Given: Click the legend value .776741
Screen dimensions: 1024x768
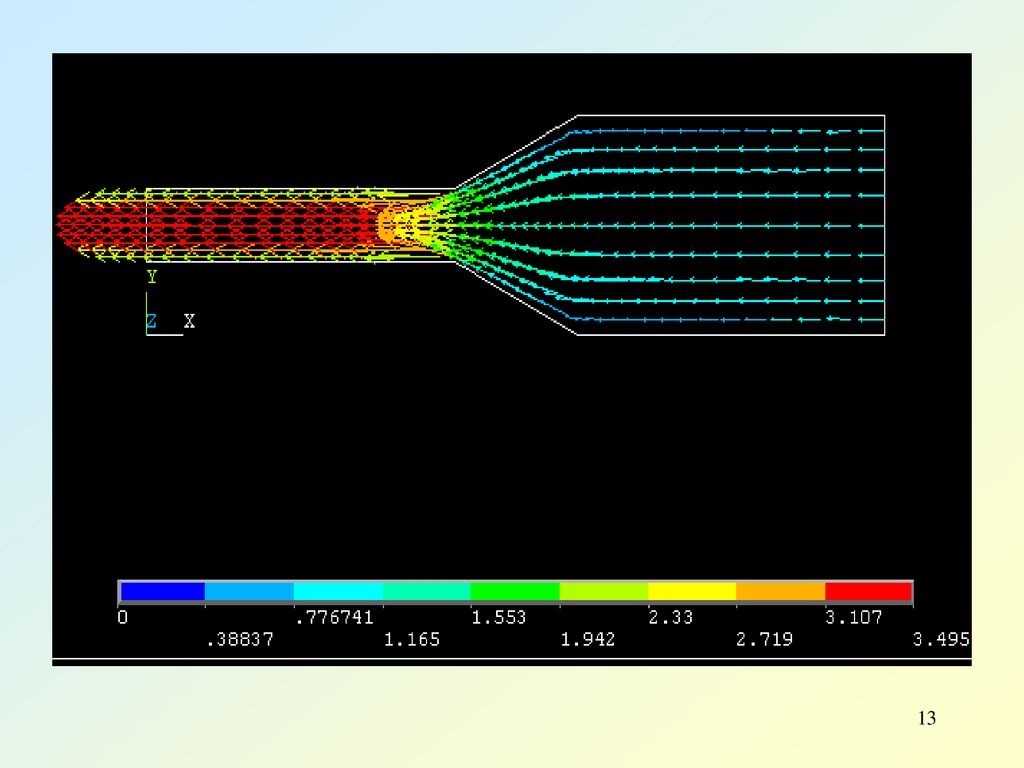Looking at the screenshot, I should (334, 617).
